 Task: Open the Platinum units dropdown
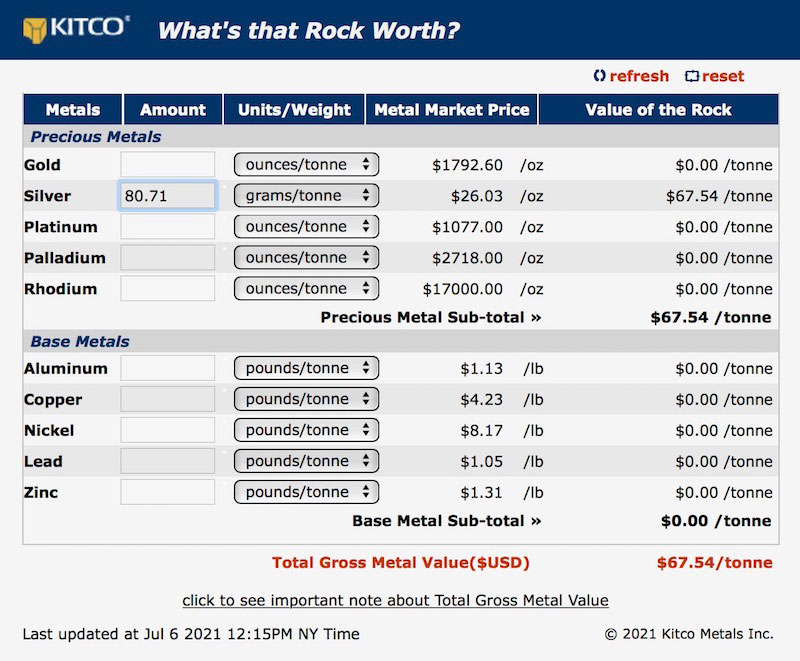tap(306, 226)
